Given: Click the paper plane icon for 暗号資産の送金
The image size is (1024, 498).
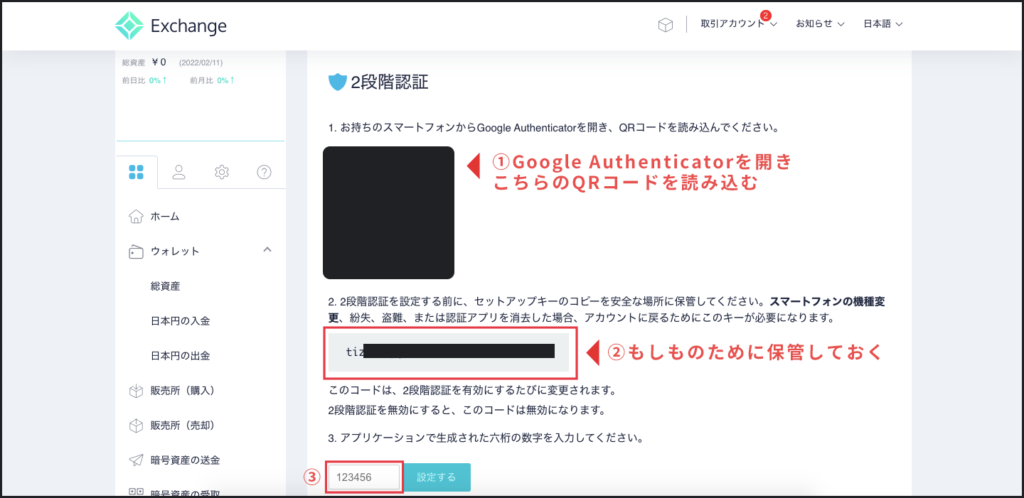Looking at the screenshot, I should pyautogui.click(x=136, y=460).
